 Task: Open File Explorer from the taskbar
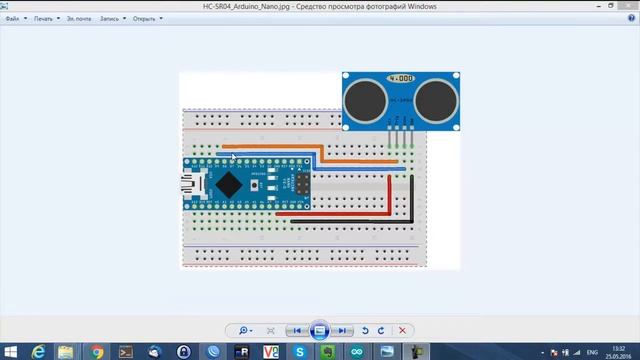pos(65,352)
